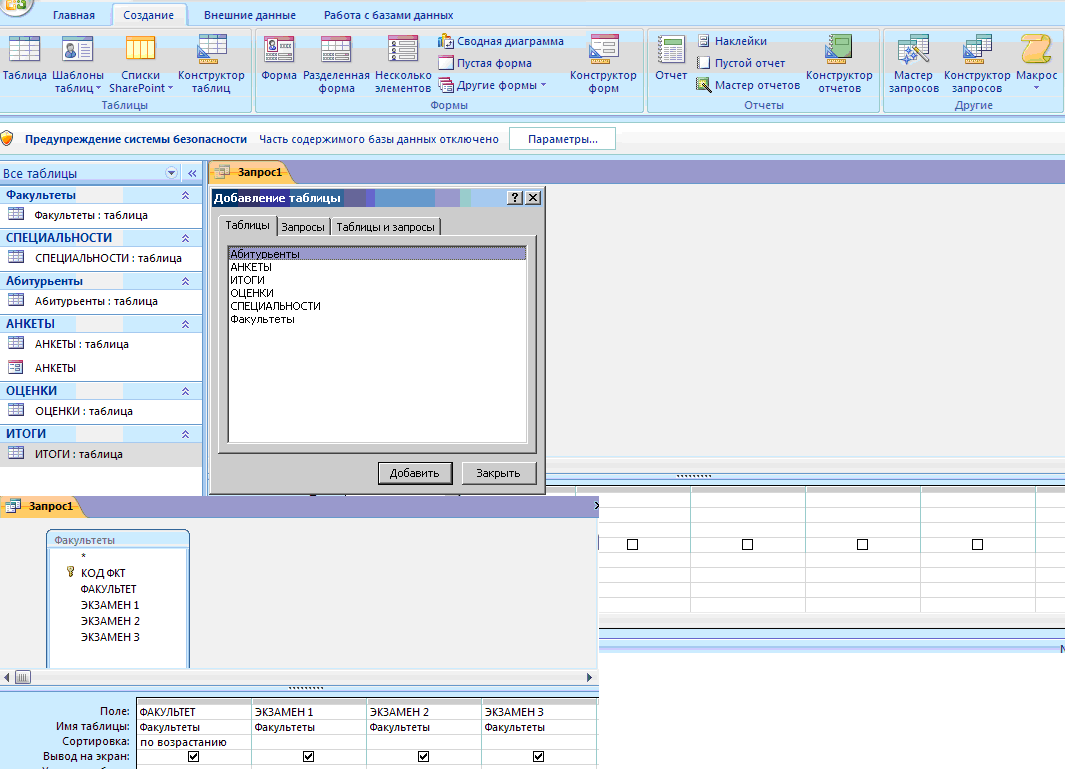Switch to the Внешние данные tab
The image size is (1065, 769).
click(x=250, y=15)
